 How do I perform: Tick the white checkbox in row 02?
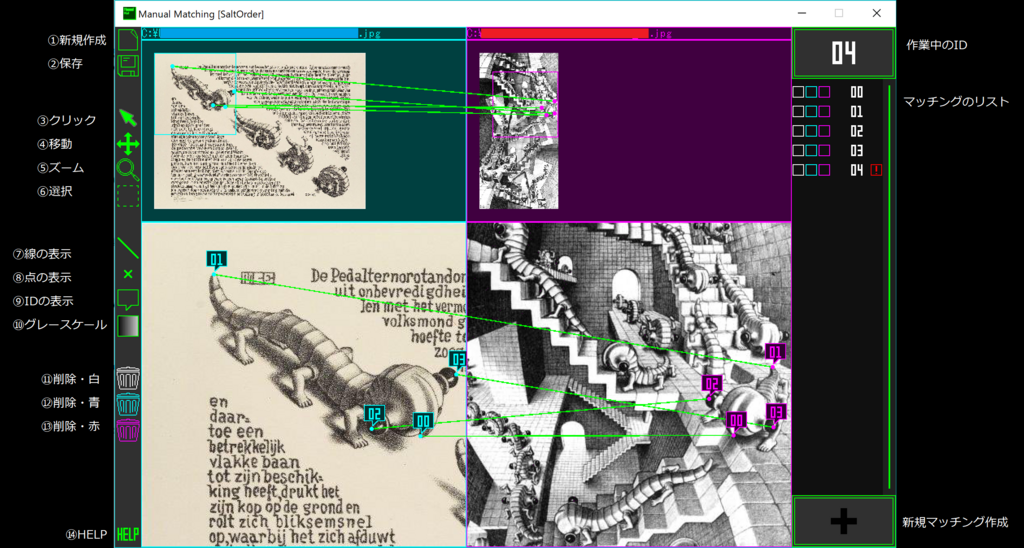(x=798, y=131)
